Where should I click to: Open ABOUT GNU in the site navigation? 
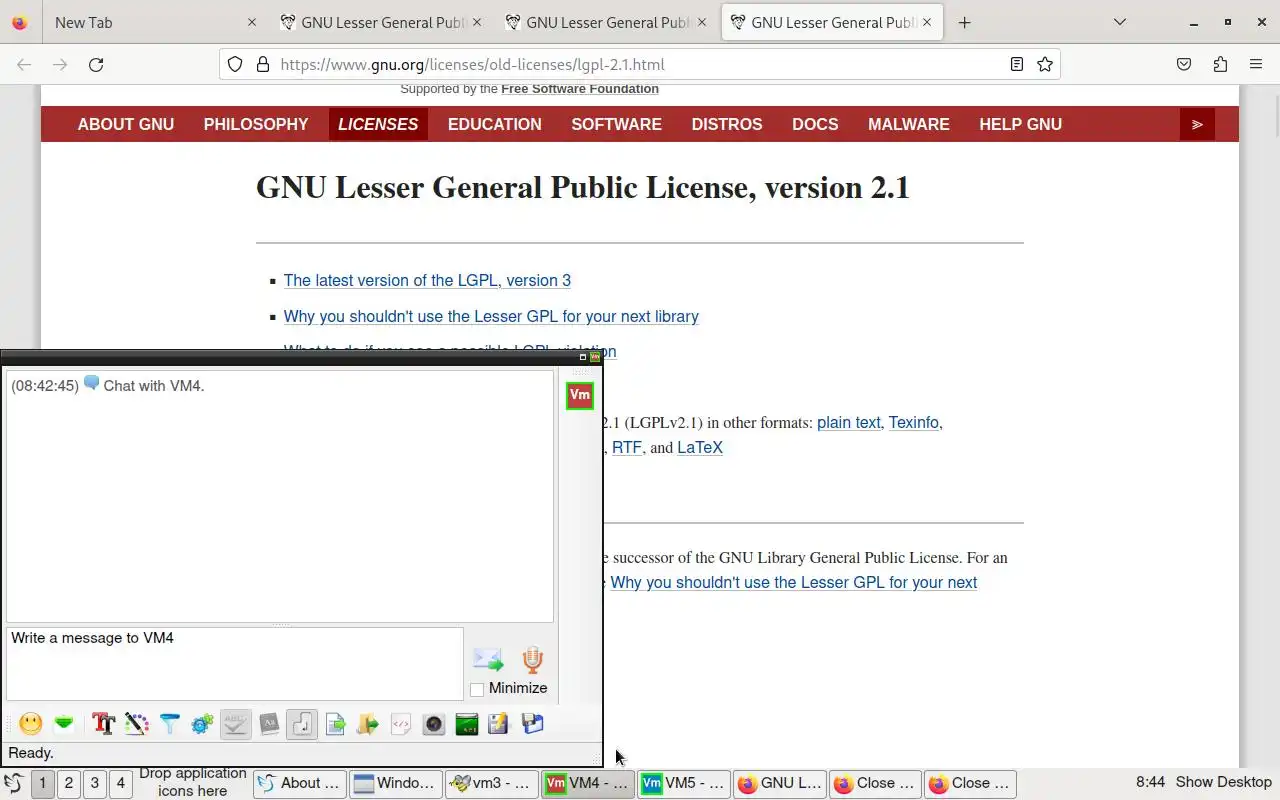click(126, 124)
